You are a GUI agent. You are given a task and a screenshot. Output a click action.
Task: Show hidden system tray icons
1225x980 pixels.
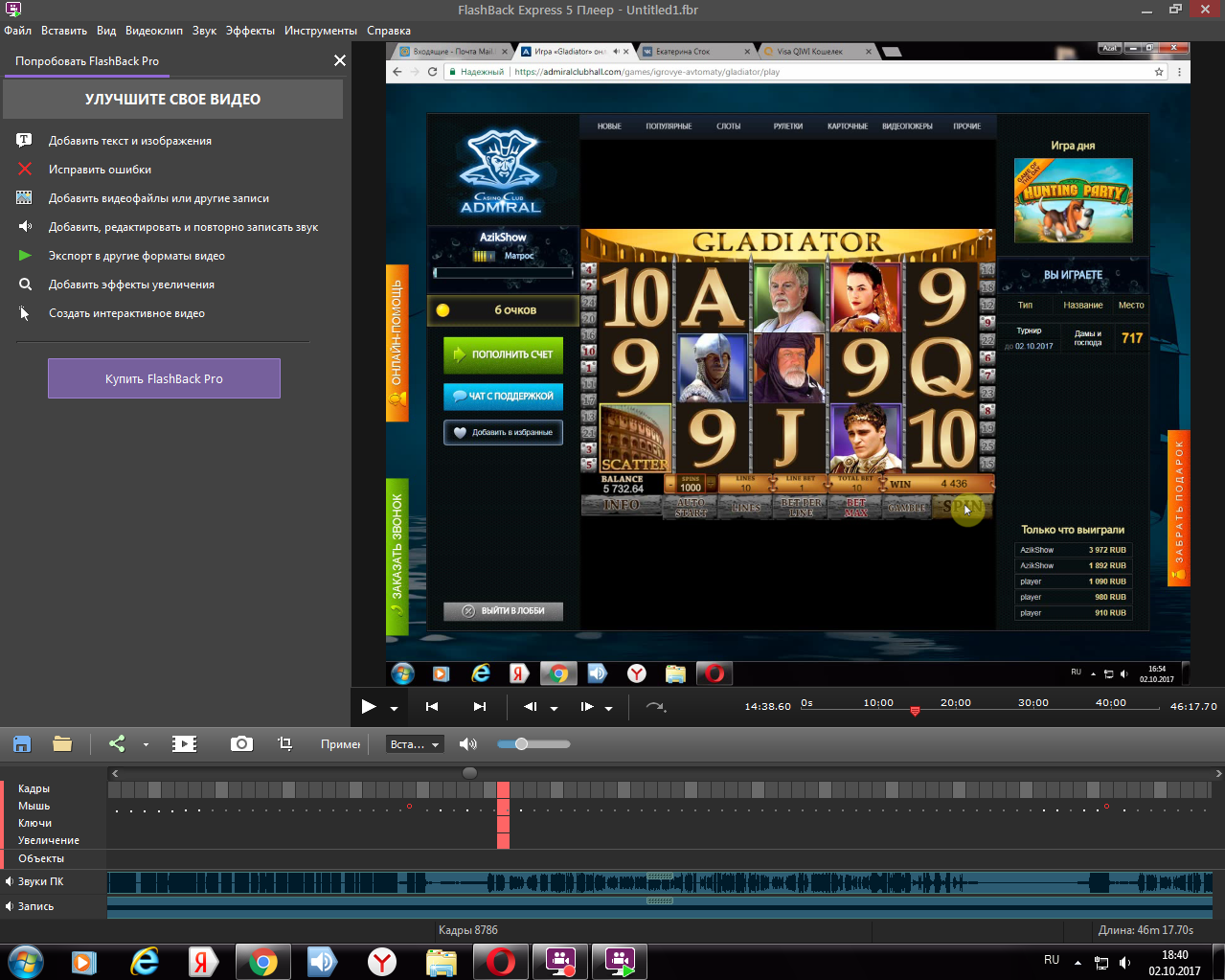1078,962
